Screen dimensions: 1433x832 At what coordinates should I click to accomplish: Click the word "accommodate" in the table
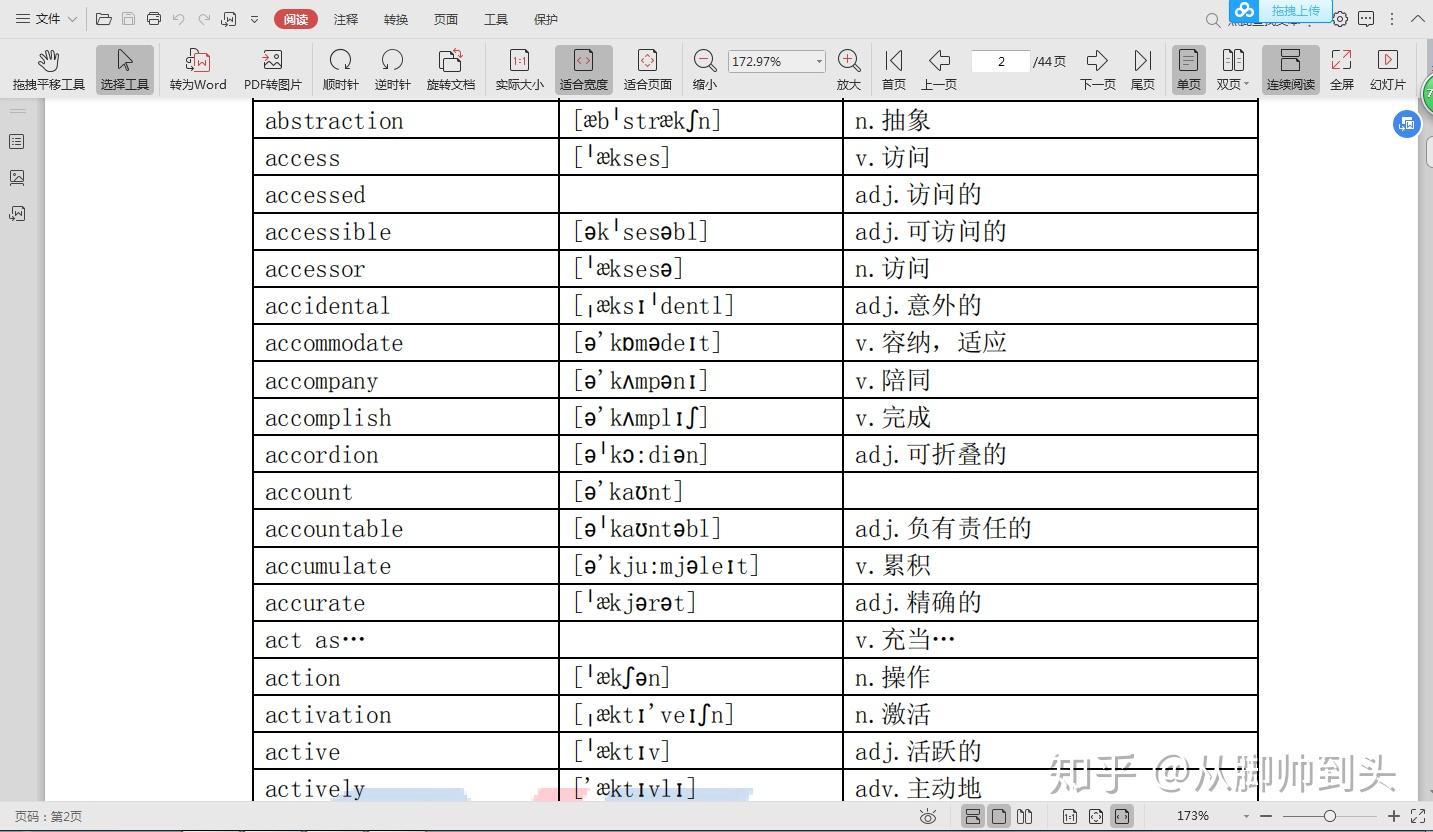coord(334,344)
